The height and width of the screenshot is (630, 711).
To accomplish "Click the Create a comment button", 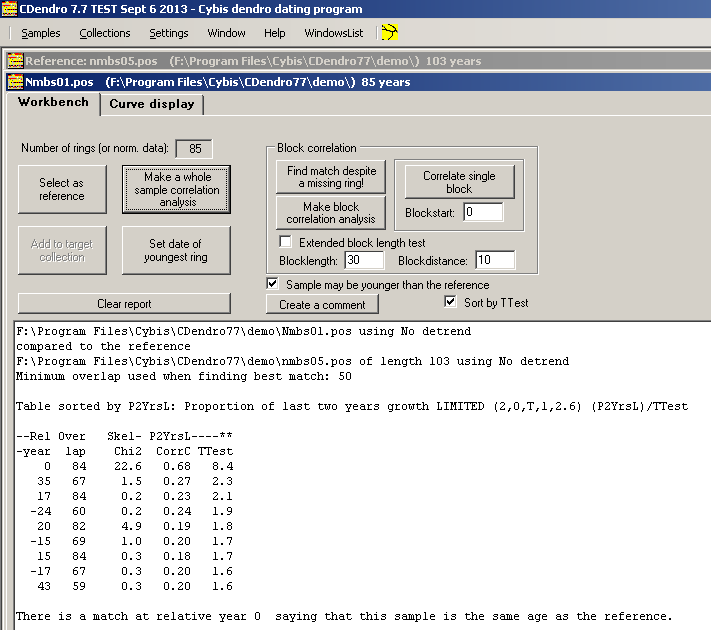I will click(322, 304).
